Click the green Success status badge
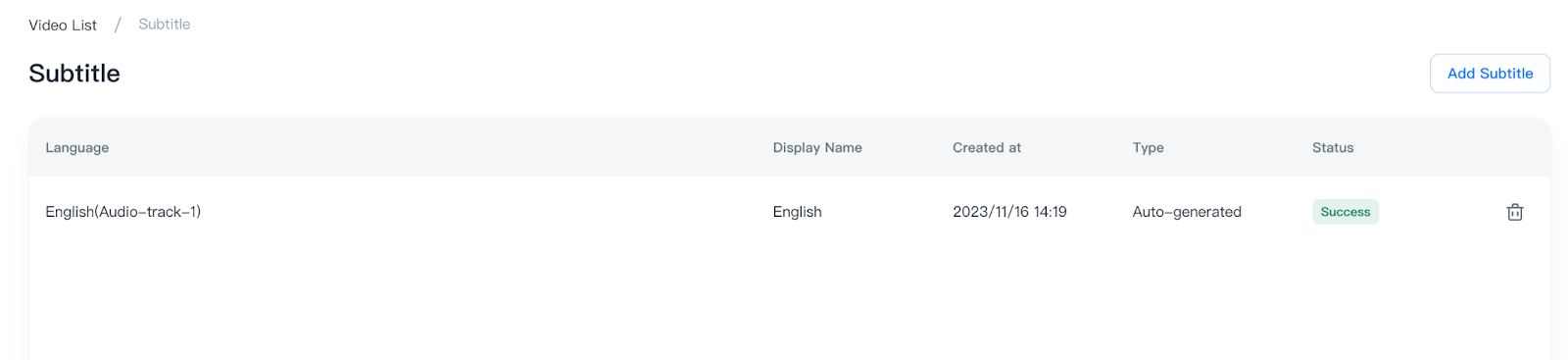Viewport: 1568px width, 360px height. pyautogui.click(x=1346, y=212)
